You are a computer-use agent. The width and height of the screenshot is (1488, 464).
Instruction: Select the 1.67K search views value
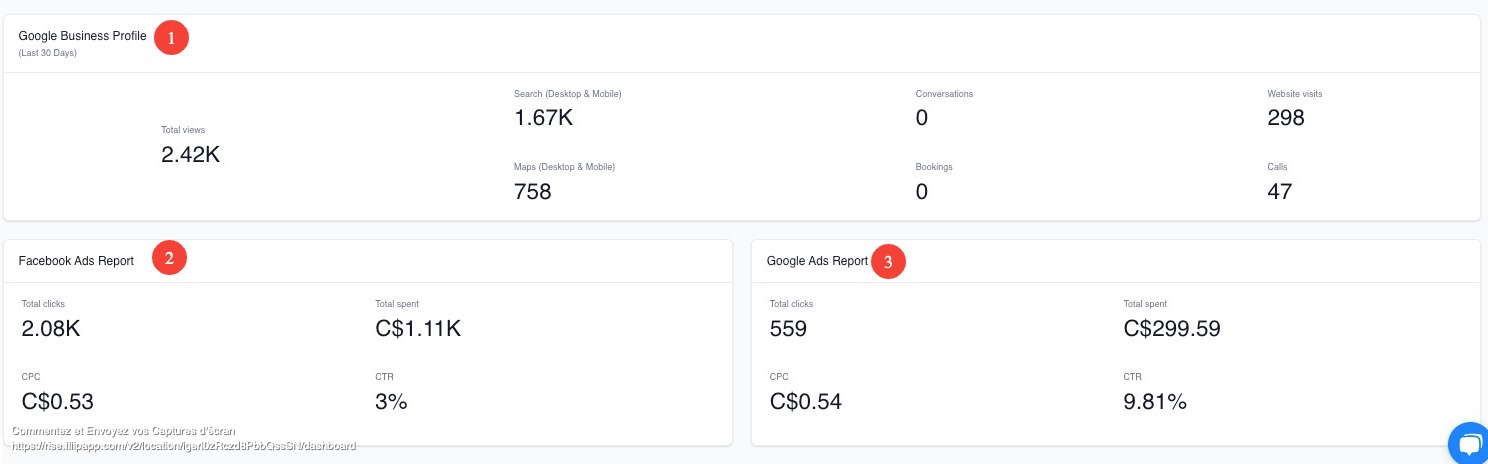tap(543, 118)
